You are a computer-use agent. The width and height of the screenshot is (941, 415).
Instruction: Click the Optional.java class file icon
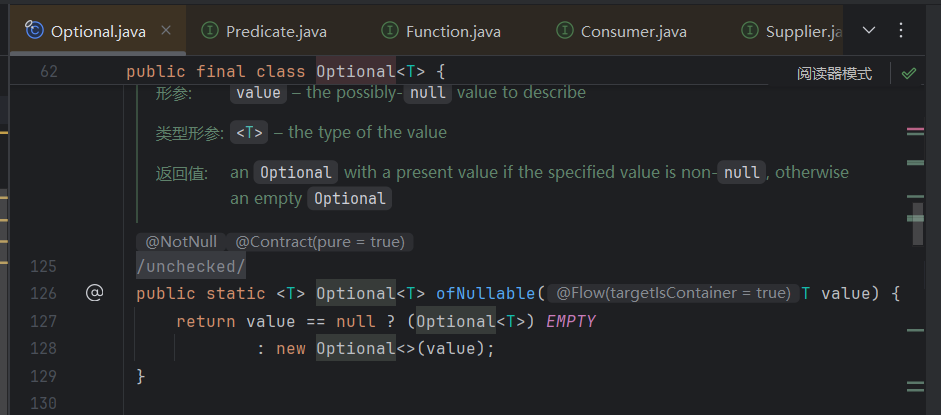pos(35,30)
